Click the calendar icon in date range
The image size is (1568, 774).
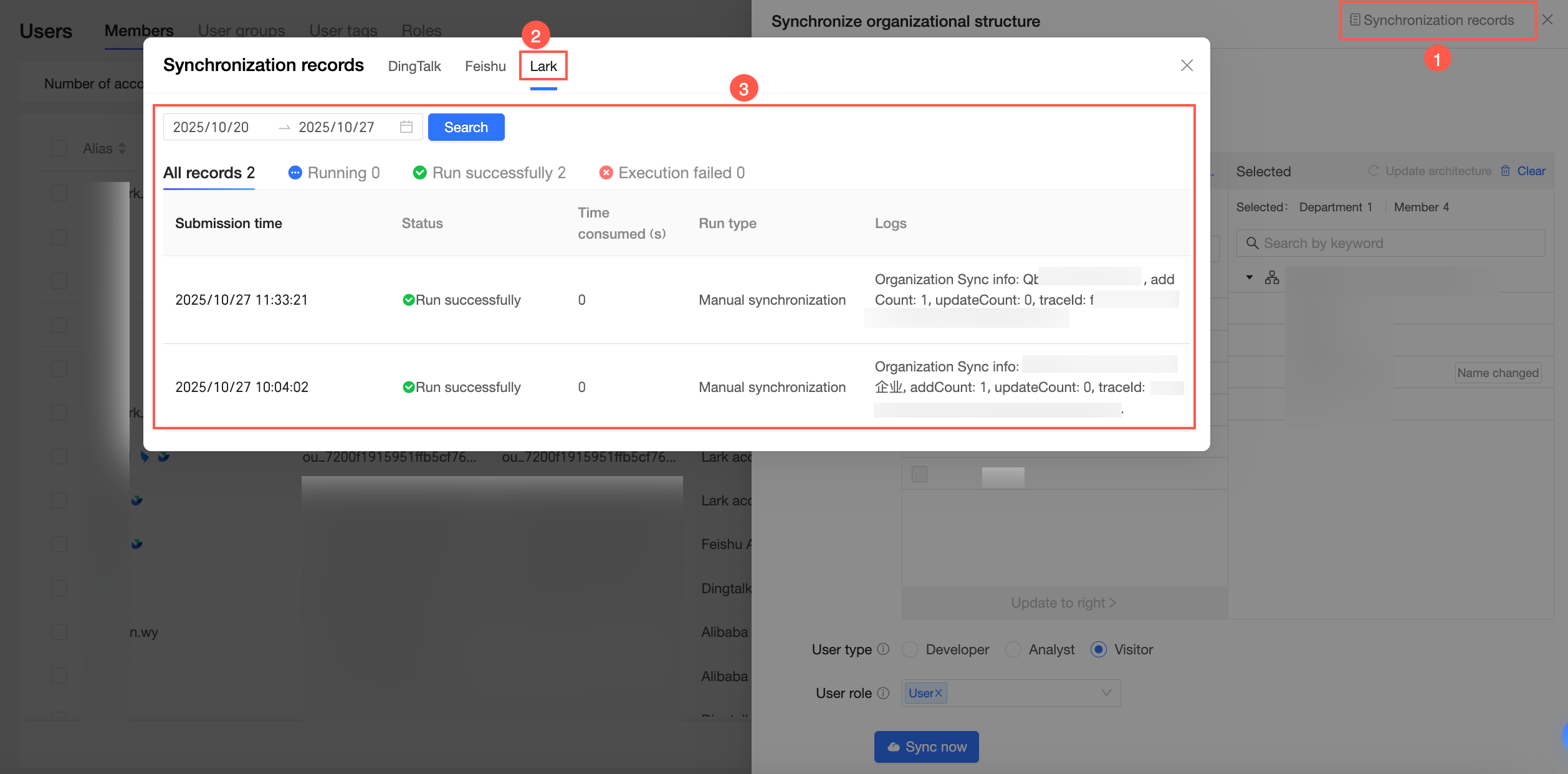tap(406, 127)
